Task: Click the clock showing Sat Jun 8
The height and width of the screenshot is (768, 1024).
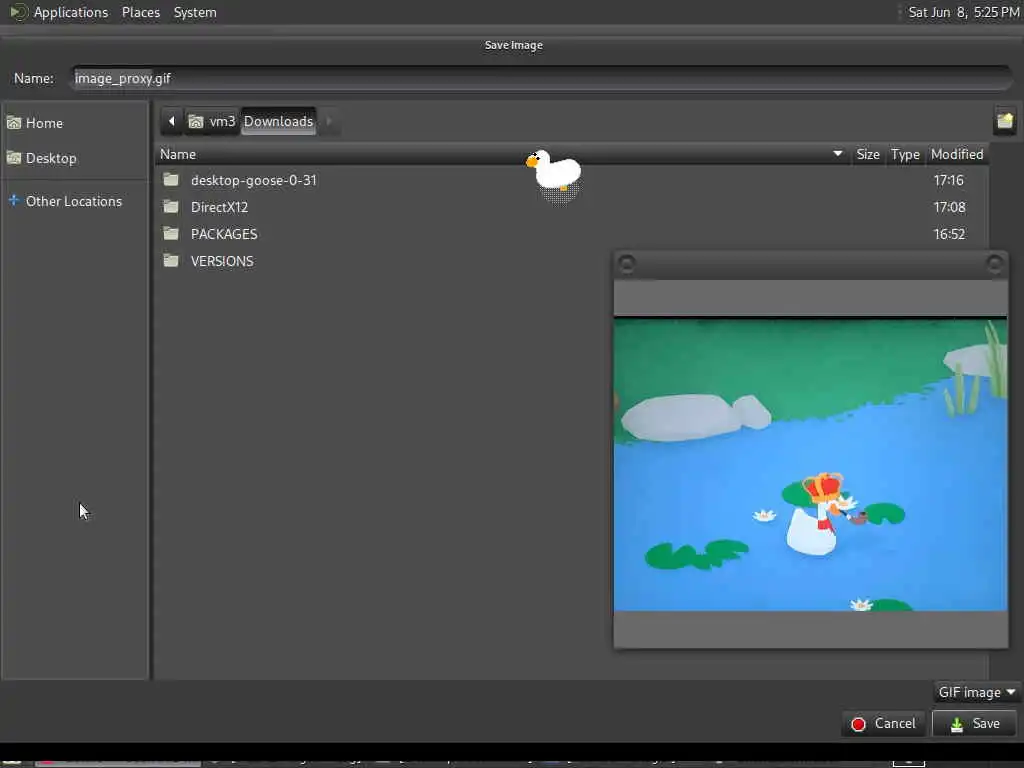Action: pos(963,12)
